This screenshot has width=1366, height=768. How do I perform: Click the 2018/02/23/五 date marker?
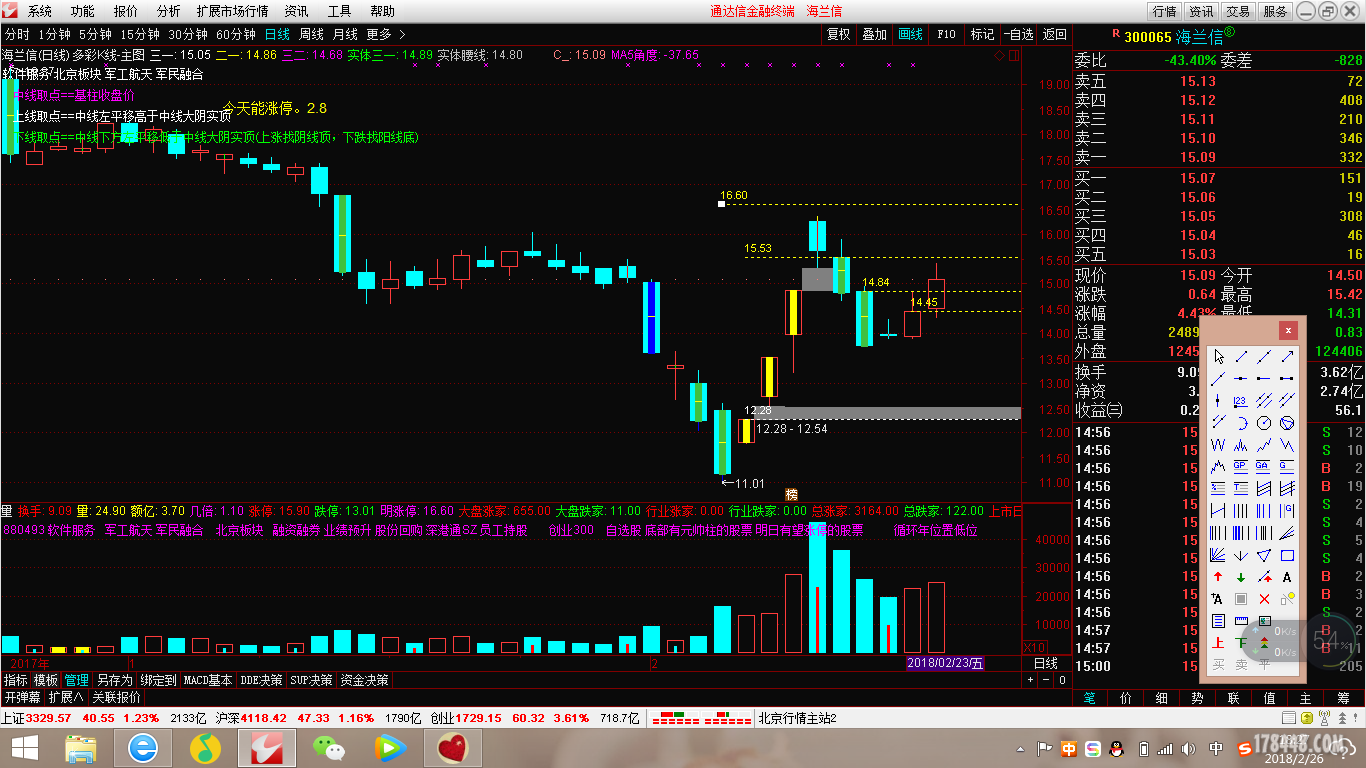[946, 663]
